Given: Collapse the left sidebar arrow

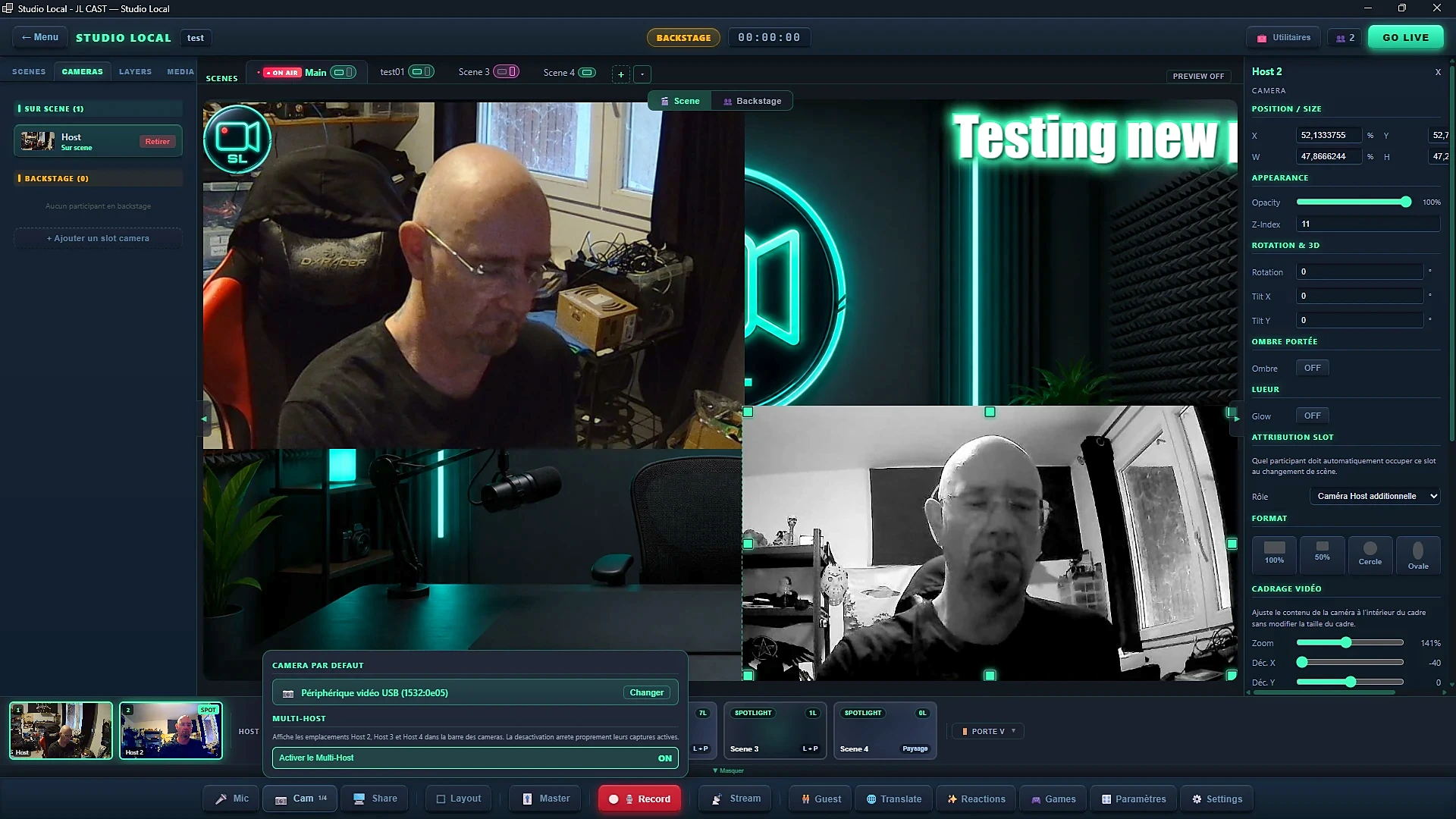Looking at the screenshot, I should pyautogui.click(x=203, y=418).
